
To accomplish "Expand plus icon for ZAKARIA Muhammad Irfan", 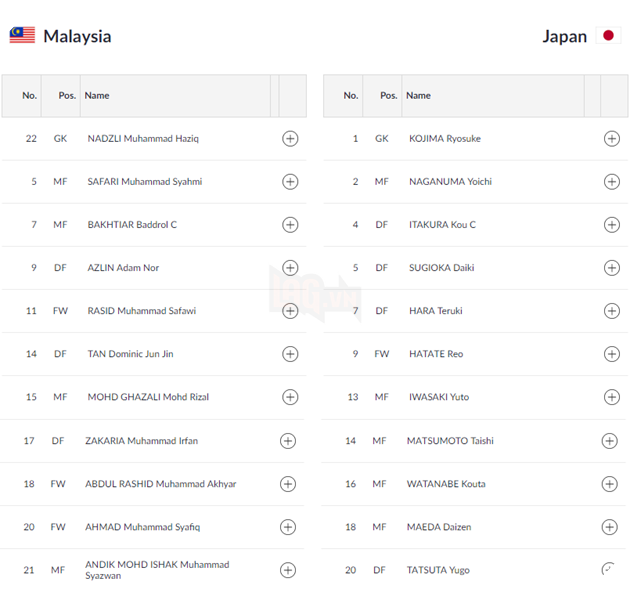I will pos(288,441).
